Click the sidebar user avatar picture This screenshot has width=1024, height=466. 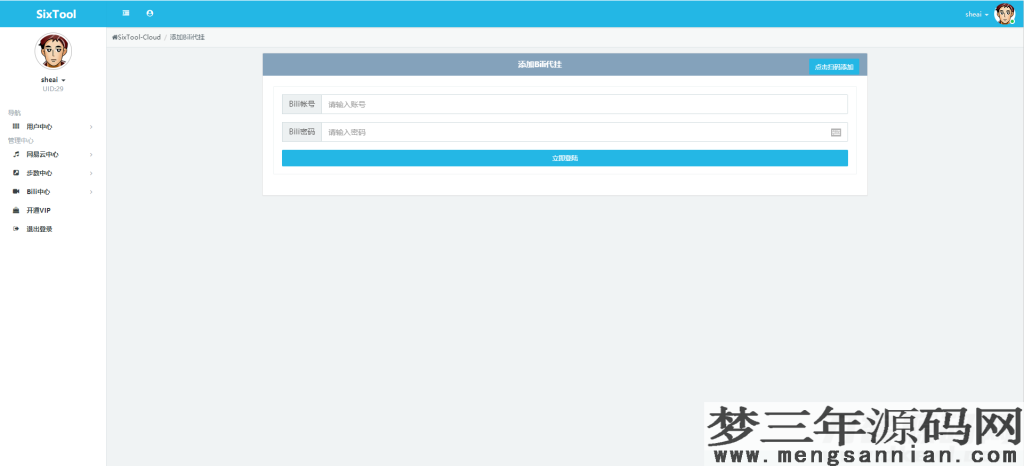(53, 51)
